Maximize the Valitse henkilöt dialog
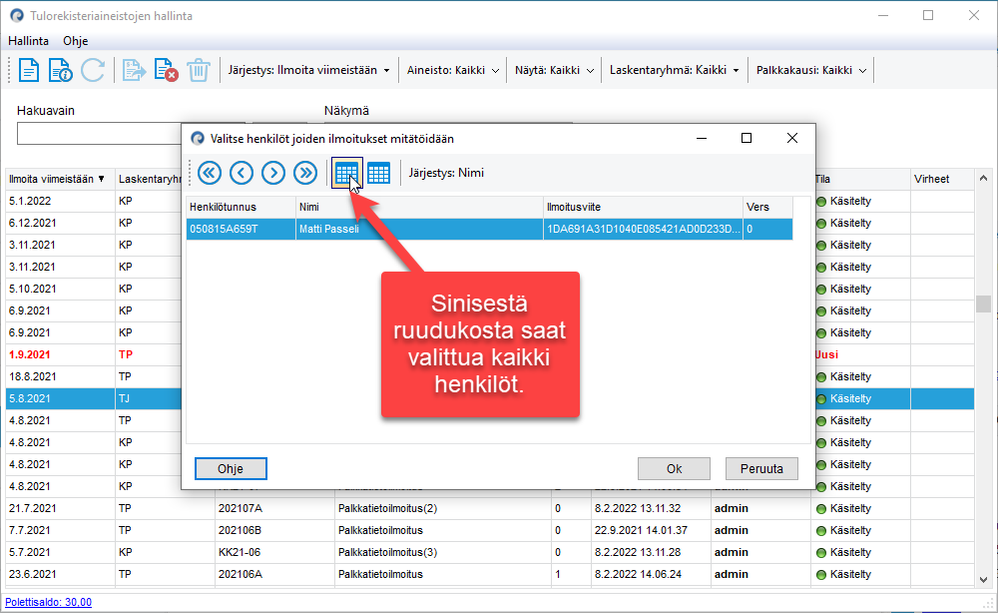Screen dimensions: 998x613 click(x=747, y=138)
